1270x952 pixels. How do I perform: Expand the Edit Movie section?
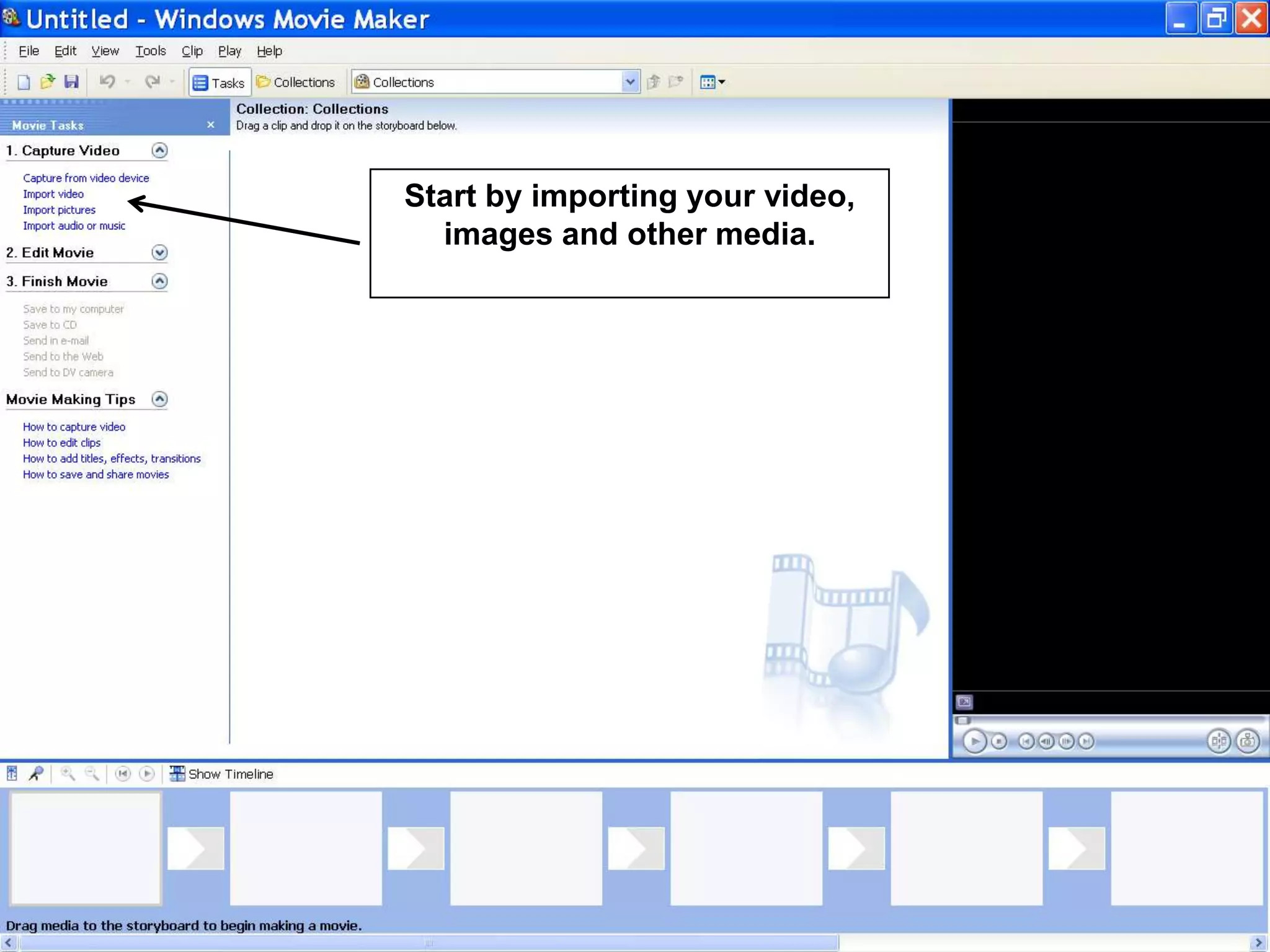click(159, 252)
